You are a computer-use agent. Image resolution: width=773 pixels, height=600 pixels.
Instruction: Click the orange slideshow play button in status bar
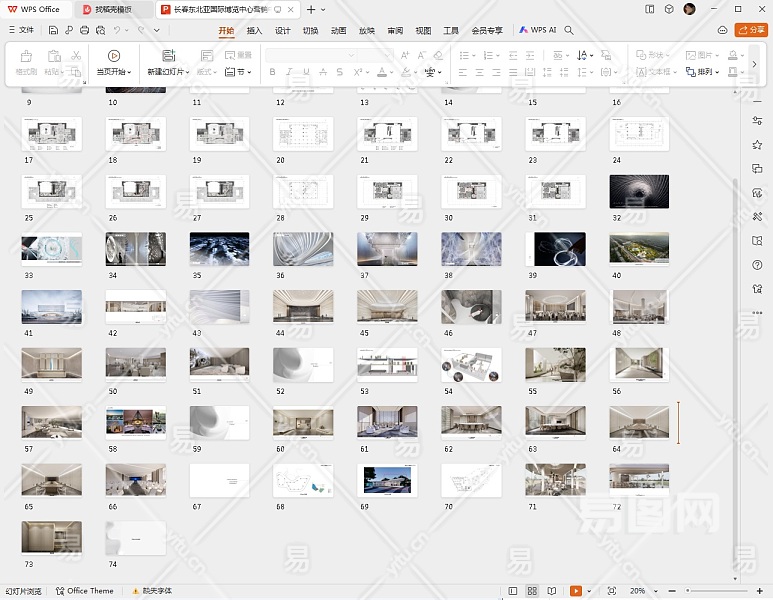click(x=575, y=591)
